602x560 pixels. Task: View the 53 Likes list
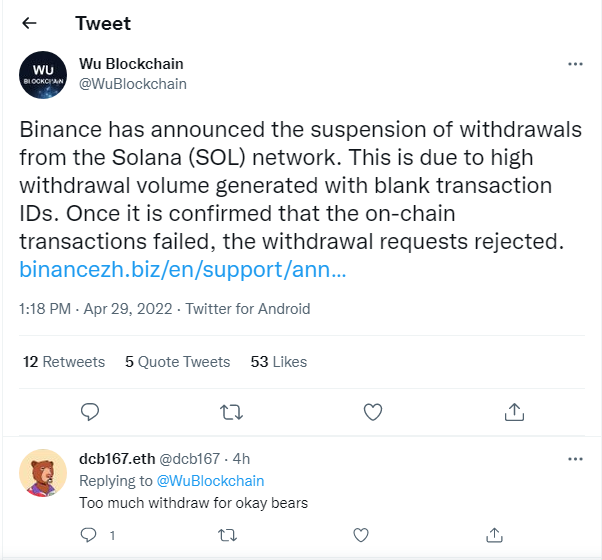[279, 362]
